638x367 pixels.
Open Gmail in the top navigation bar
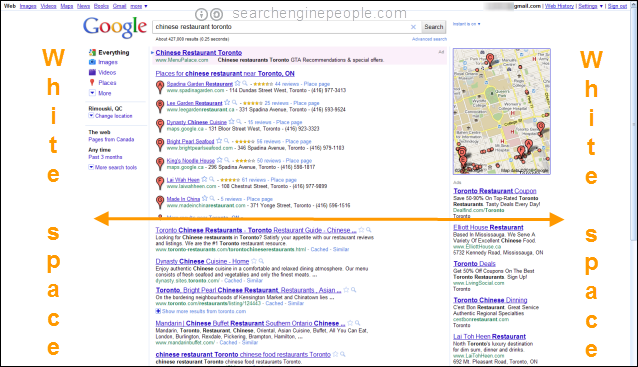(120, 6)
